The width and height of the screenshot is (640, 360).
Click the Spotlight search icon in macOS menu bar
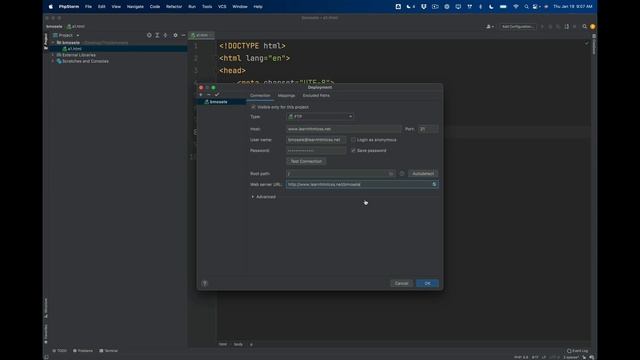point(527,7)
